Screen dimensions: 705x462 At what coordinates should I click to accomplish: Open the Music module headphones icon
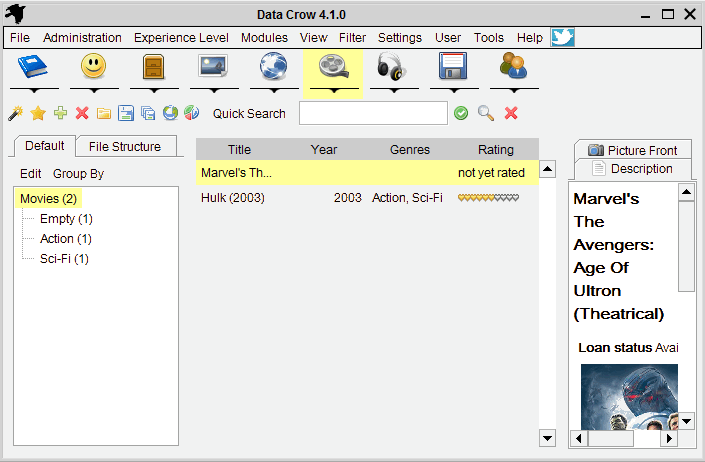click(x=391, y=67)
